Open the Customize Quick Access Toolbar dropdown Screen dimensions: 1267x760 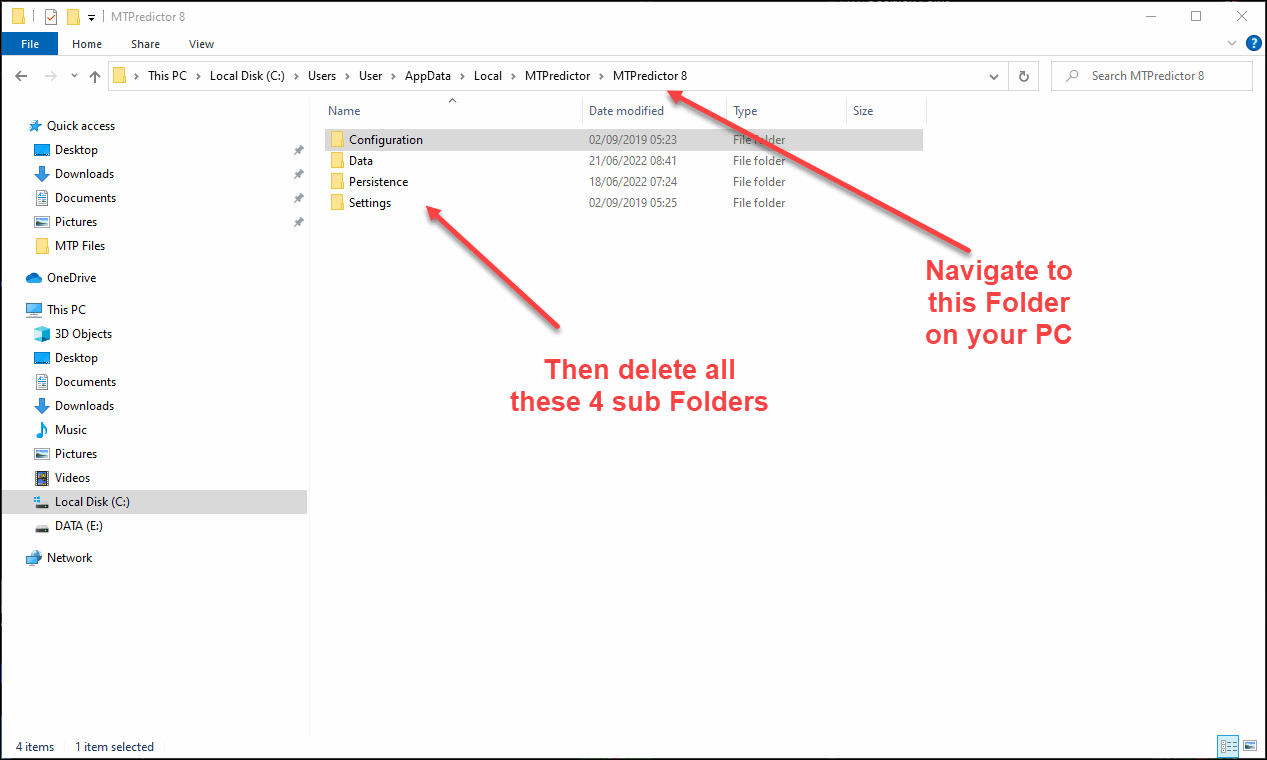click(x=91, y=17)
